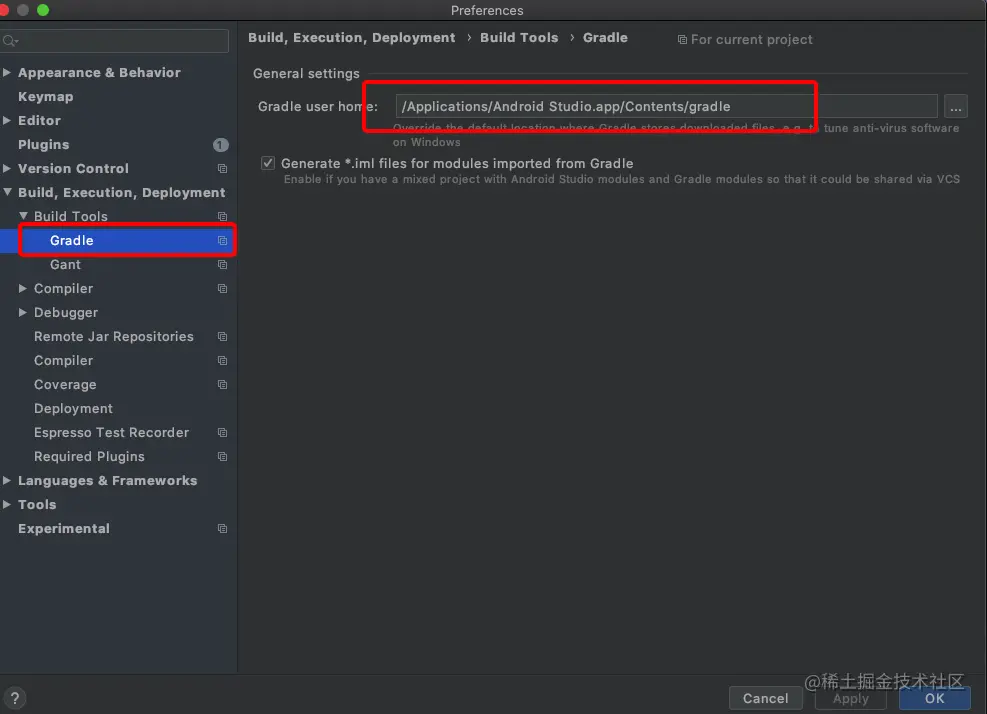987x714 pixels.
Task: Open the Keymap settings page
Action: (x=45, y=97)
